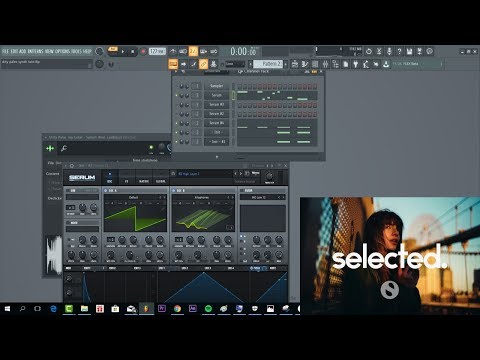Click the stop button in the transport
This screenshot has width=480, height=360.
click(x=132, y=51)
